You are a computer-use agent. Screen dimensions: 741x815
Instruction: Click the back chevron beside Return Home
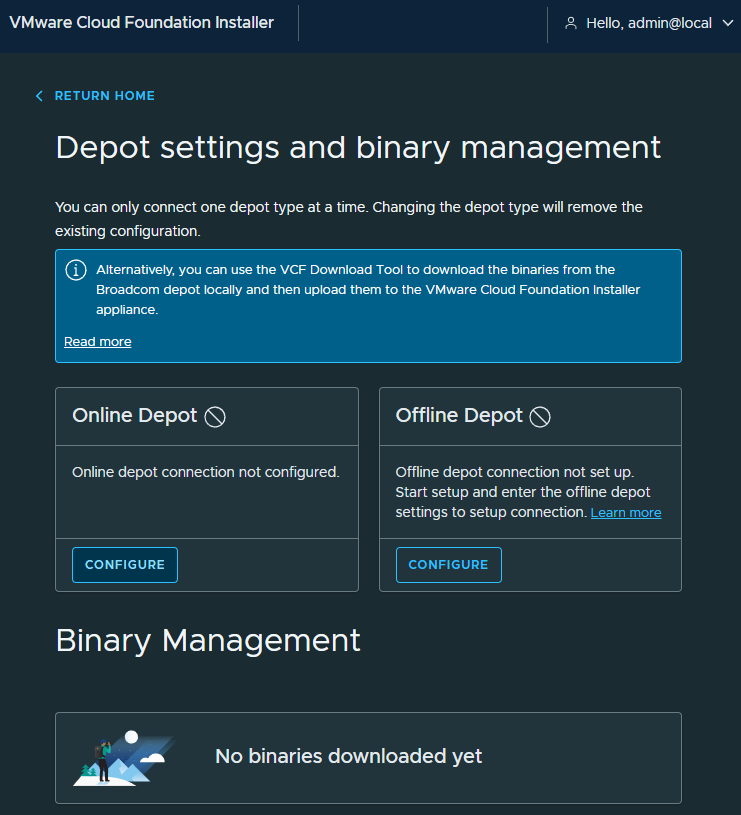(x=39, y=96)
